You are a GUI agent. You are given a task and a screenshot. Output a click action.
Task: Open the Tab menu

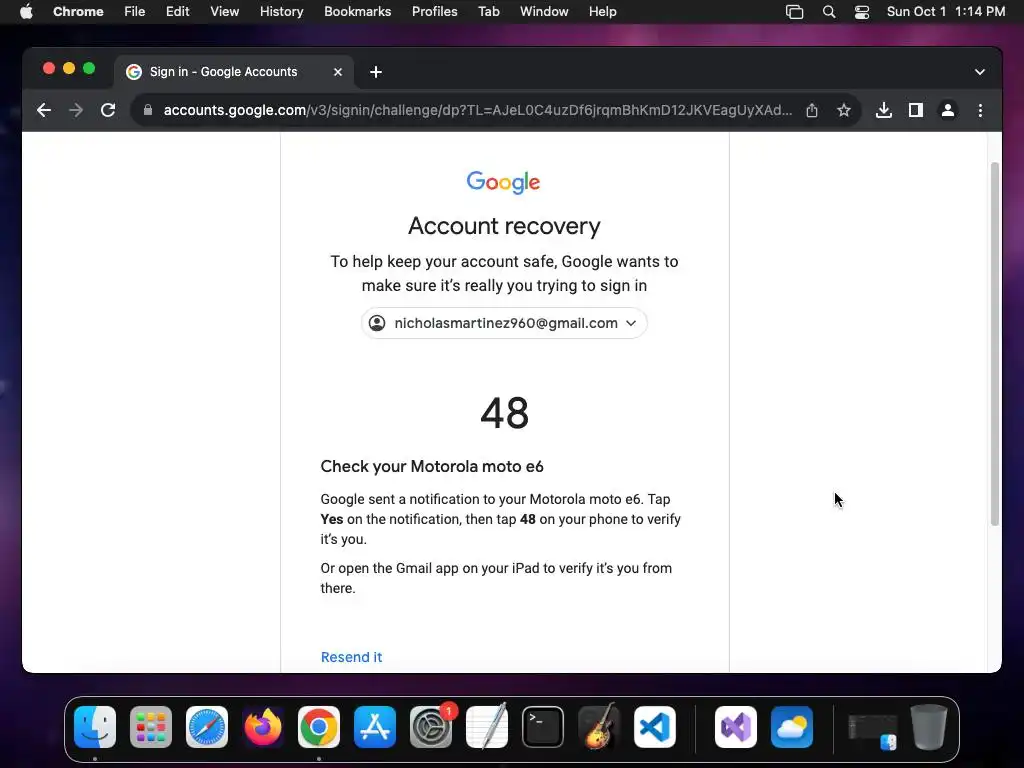(x=488, y=12)
